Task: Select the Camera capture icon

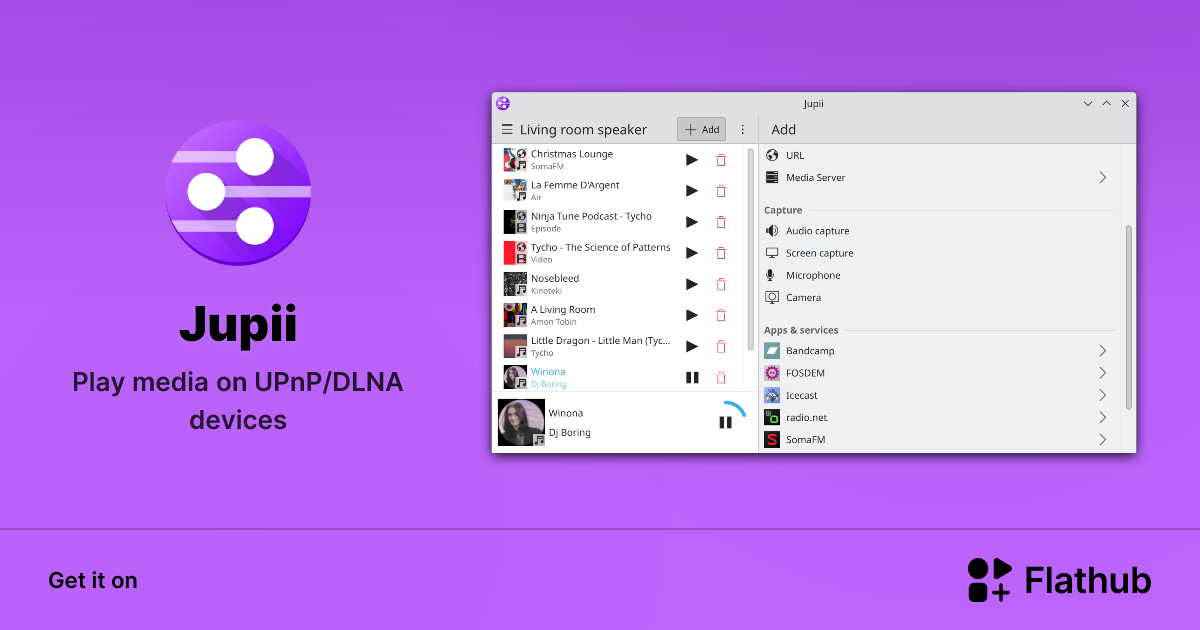Action: point(771,297)
